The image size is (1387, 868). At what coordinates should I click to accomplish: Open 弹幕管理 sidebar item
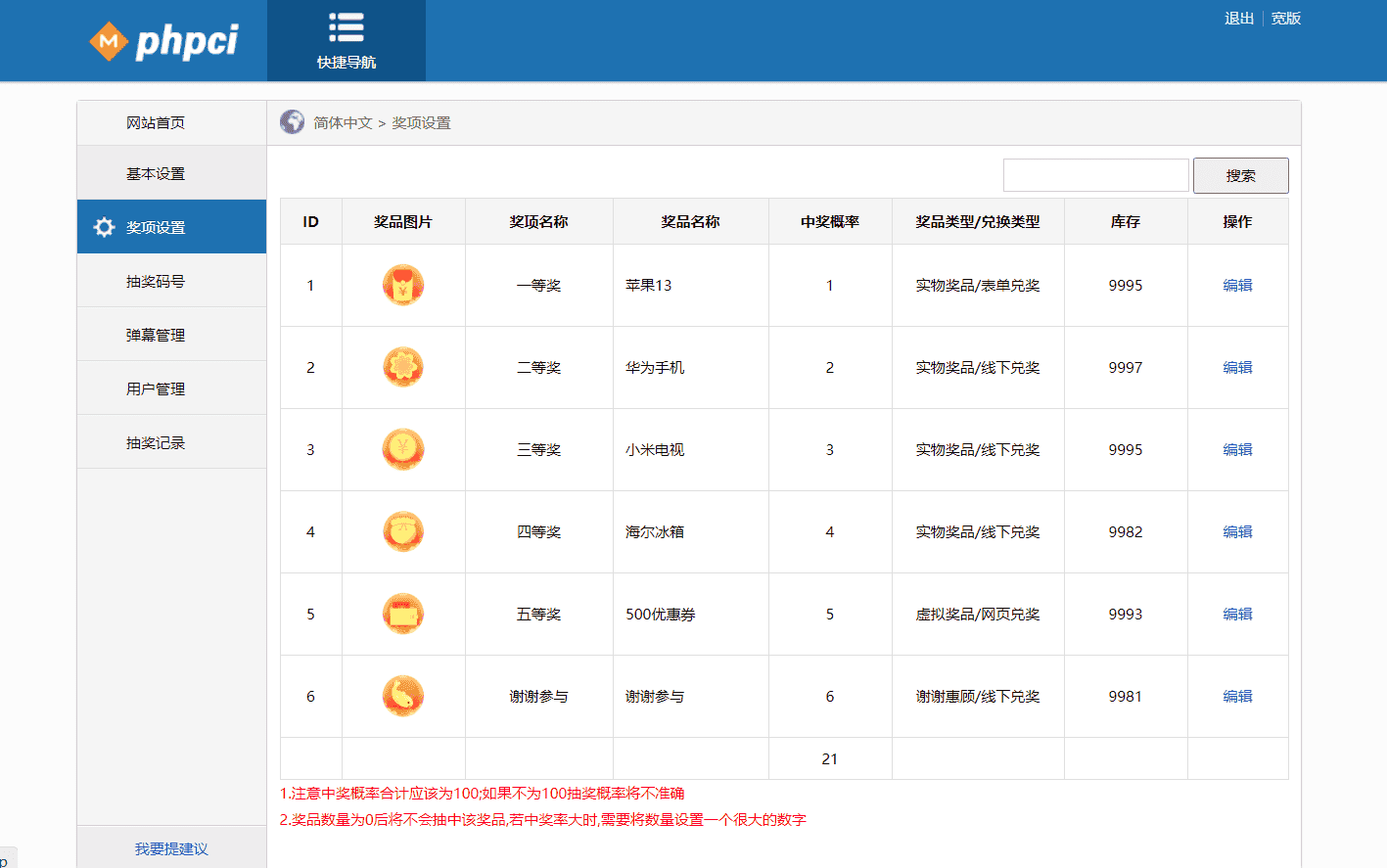point(156,335)
